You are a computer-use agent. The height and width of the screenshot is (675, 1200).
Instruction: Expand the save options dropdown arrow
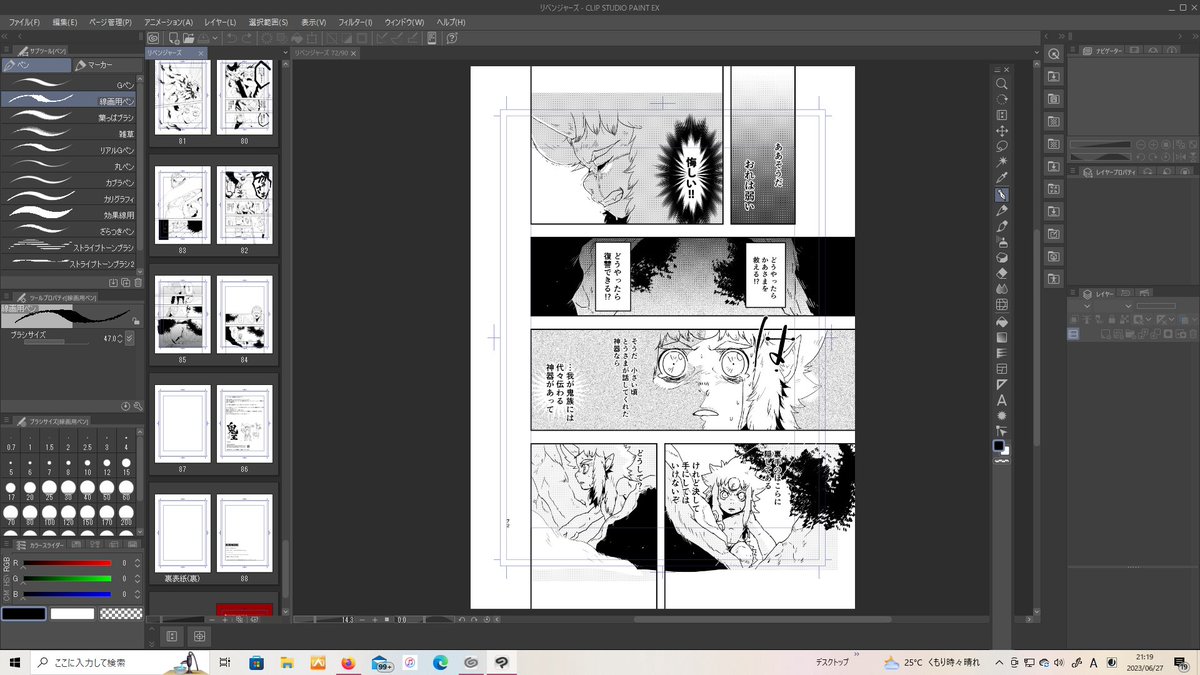click(213, 38)
